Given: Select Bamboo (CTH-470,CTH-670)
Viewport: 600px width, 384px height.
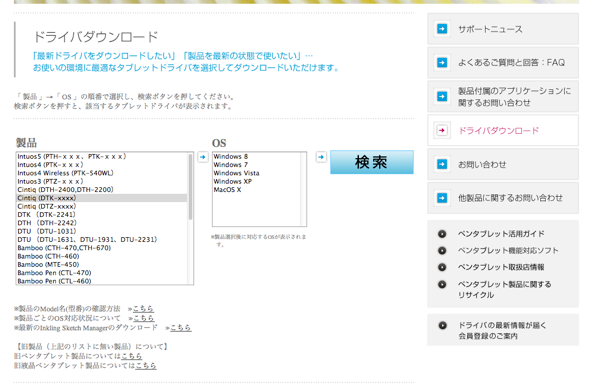Looking at the screenshot, I should coord(102,248).
